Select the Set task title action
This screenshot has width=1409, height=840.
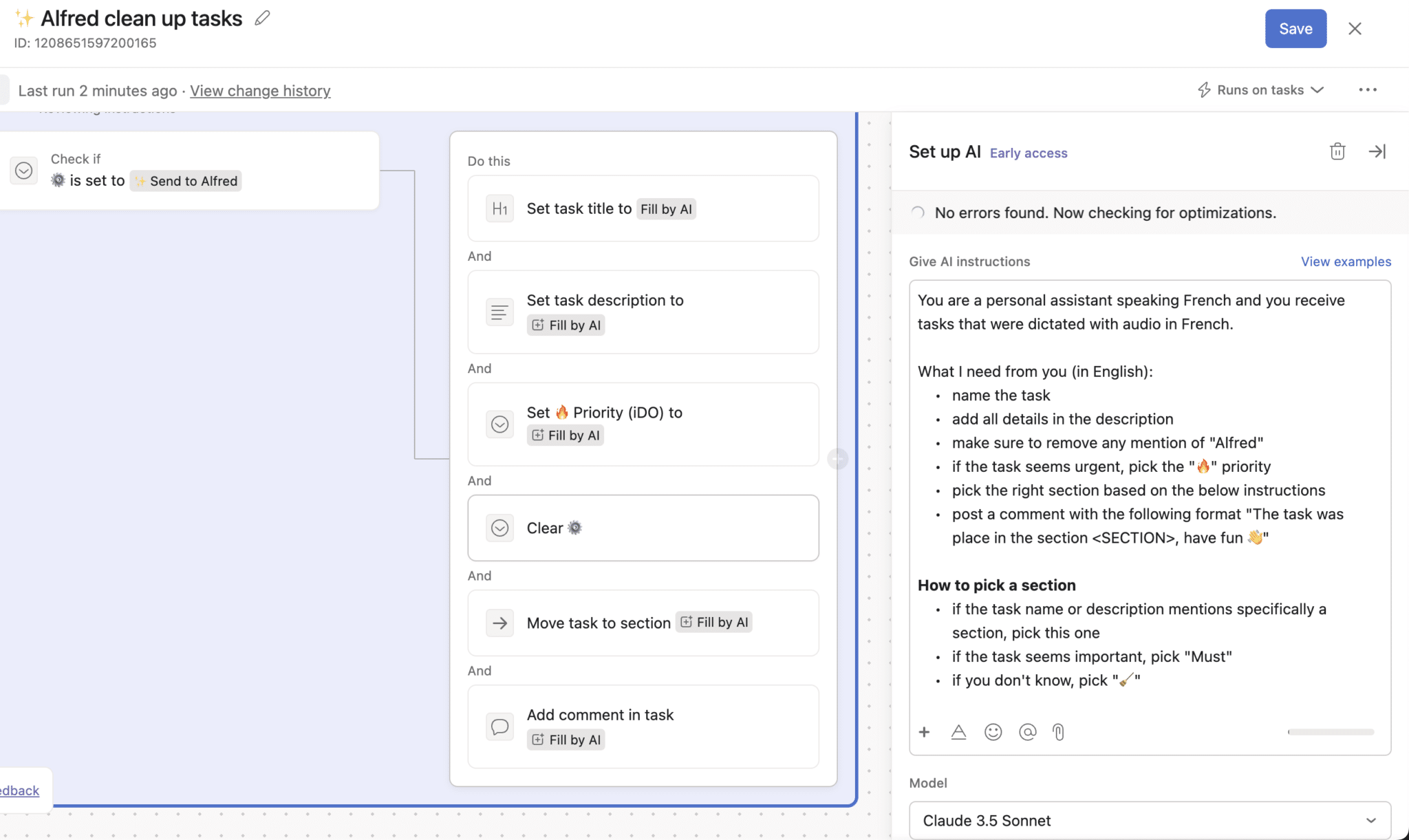click(x=643, y=208)
